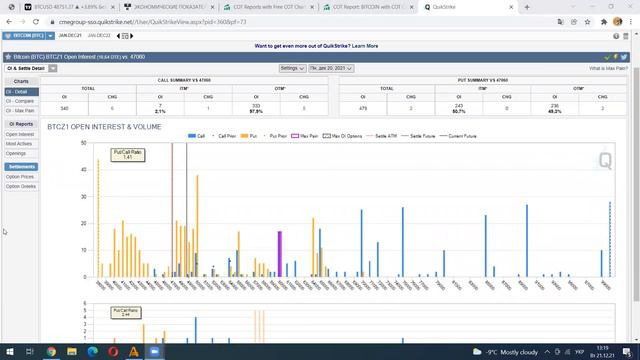Open File Explorer from the taskbar

[x=72, y=351]
